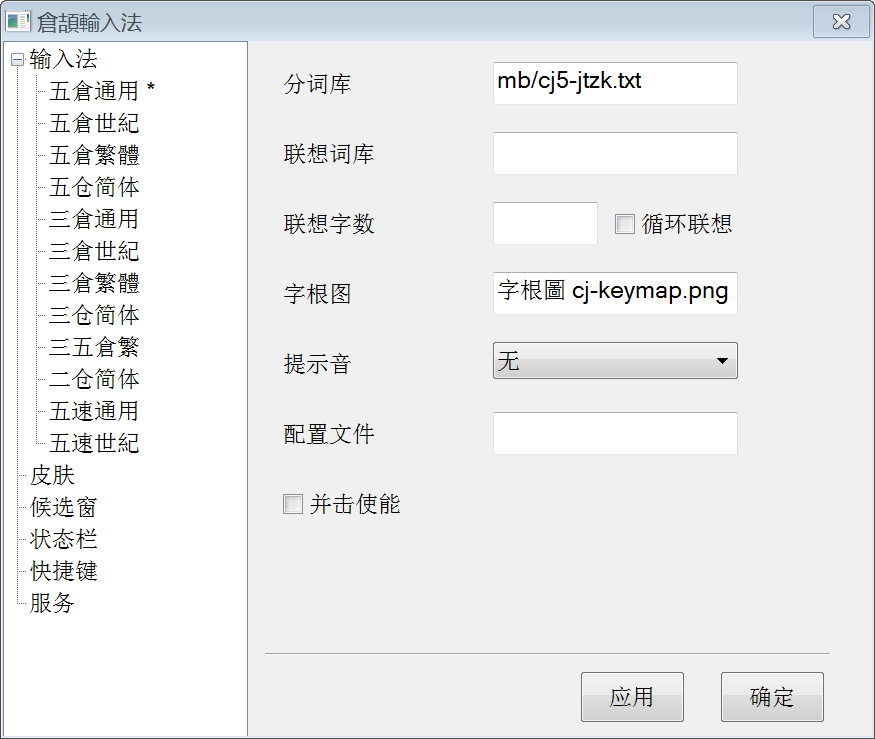Image resolution: width=875 pixels, height=739 pixels.
Task: Click the 确定 button
Action: [772, 697]
